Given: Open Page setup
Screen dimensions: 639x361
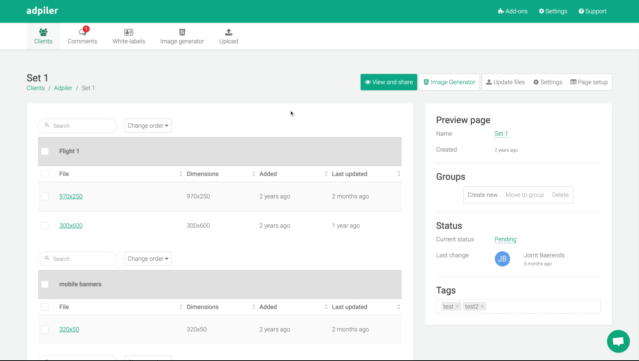Looking at the screenshot, I should point(589,82).
